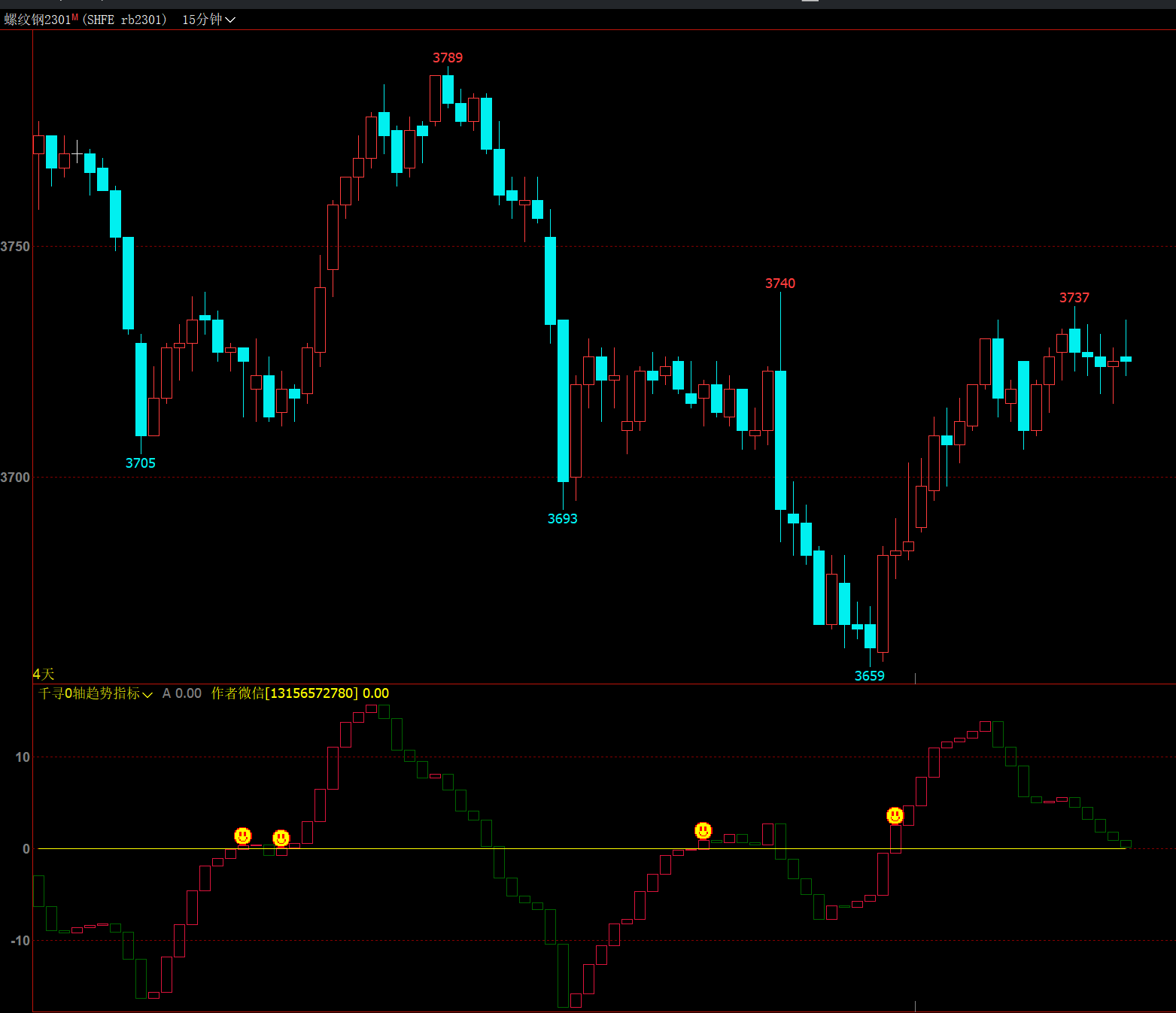1176x1013 pixels.
Task: Click the red M marker beside 螺纹钢2301
Action: 74,17
